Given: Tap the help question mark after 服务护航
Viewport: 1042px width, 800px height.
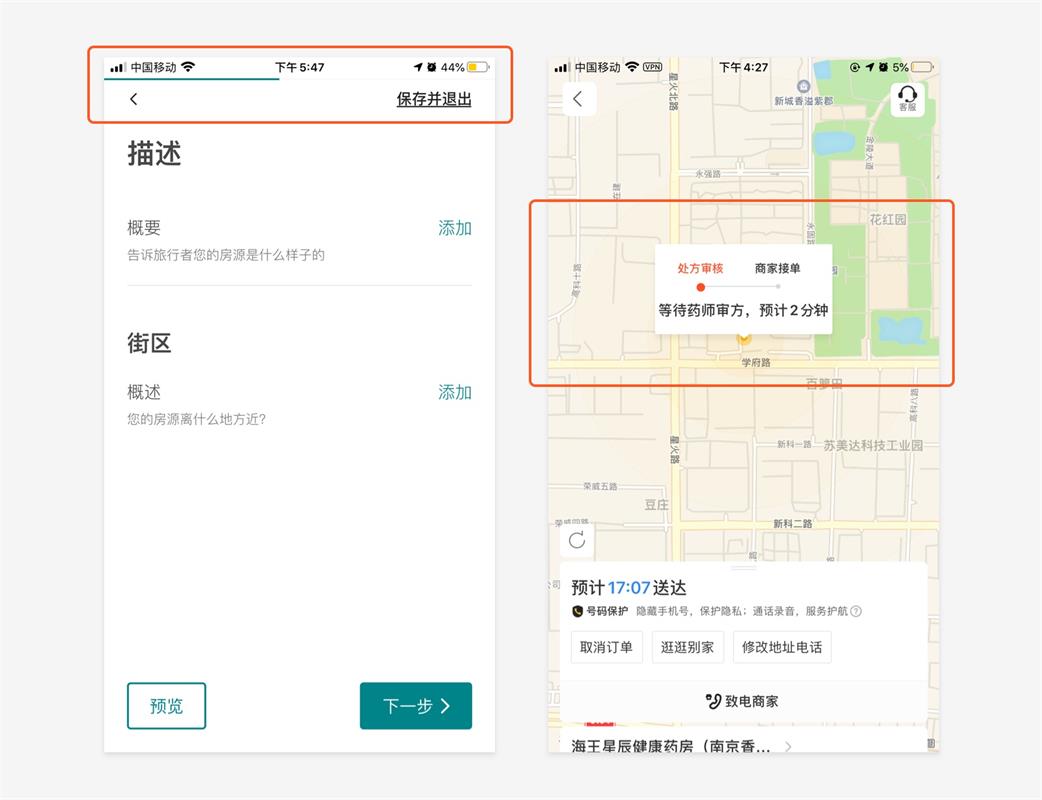Looking at the screenshot, I should click(x=856, y=612).
